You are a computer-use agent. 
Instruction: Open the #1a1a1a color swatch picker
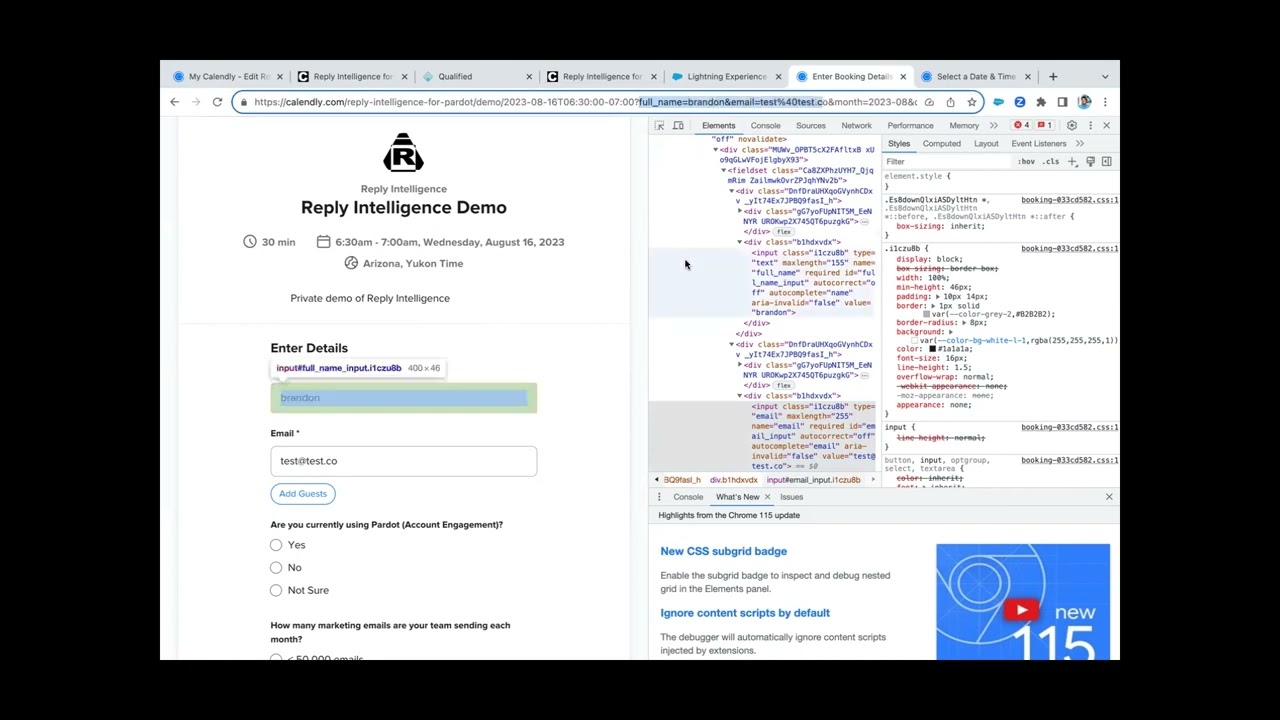tap(932, 350)
